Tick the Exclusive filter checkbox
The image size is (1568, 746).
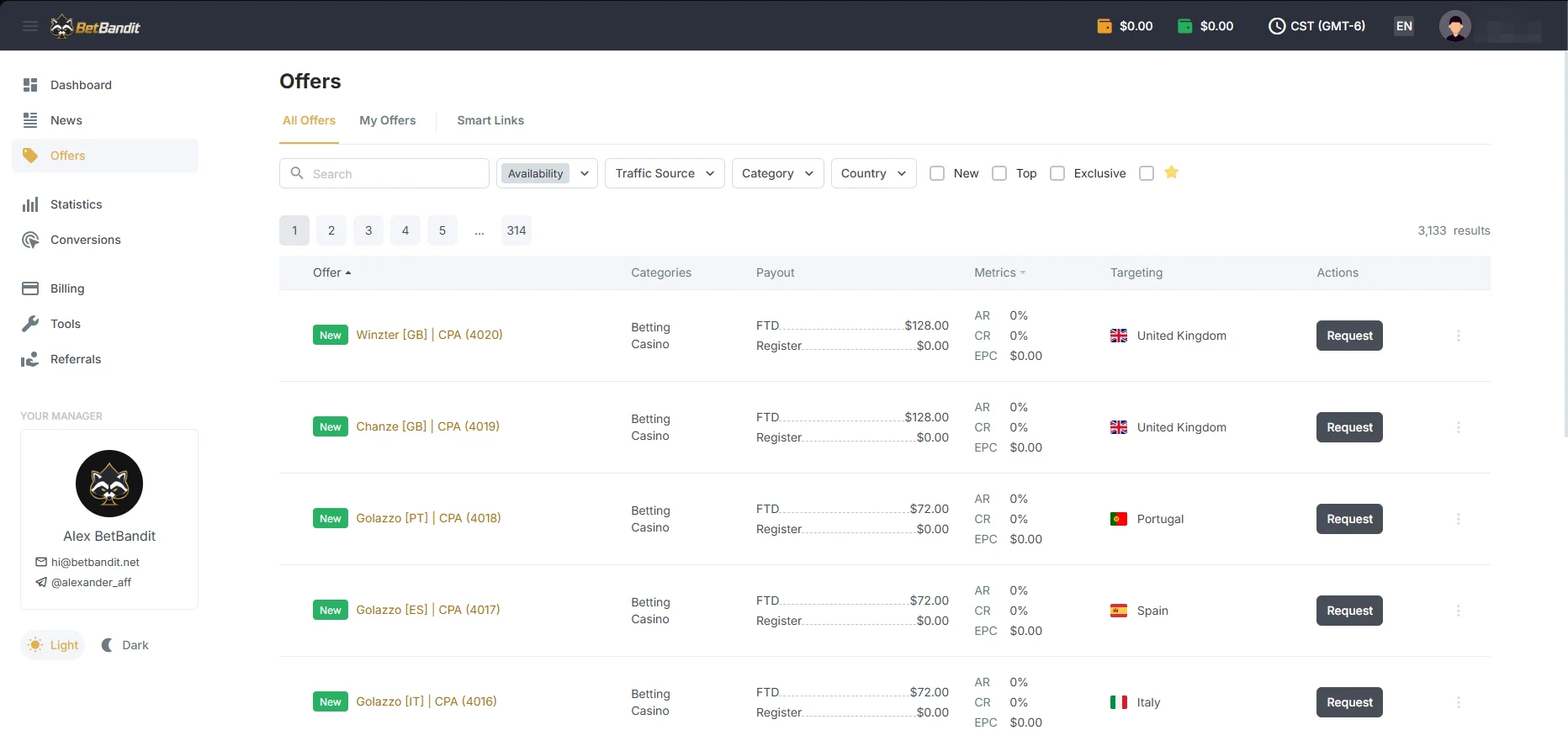[x=1057, y=173]
